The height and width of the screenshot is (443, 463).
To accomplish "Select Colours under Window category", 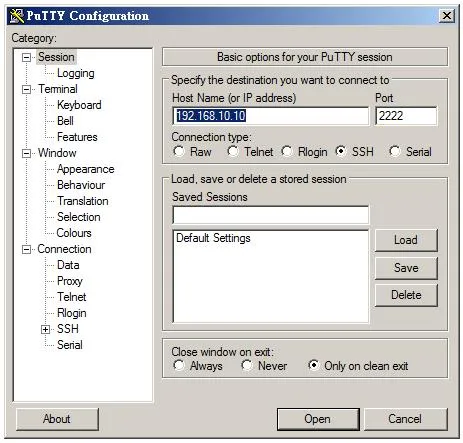I will click(x=74, y=233).
